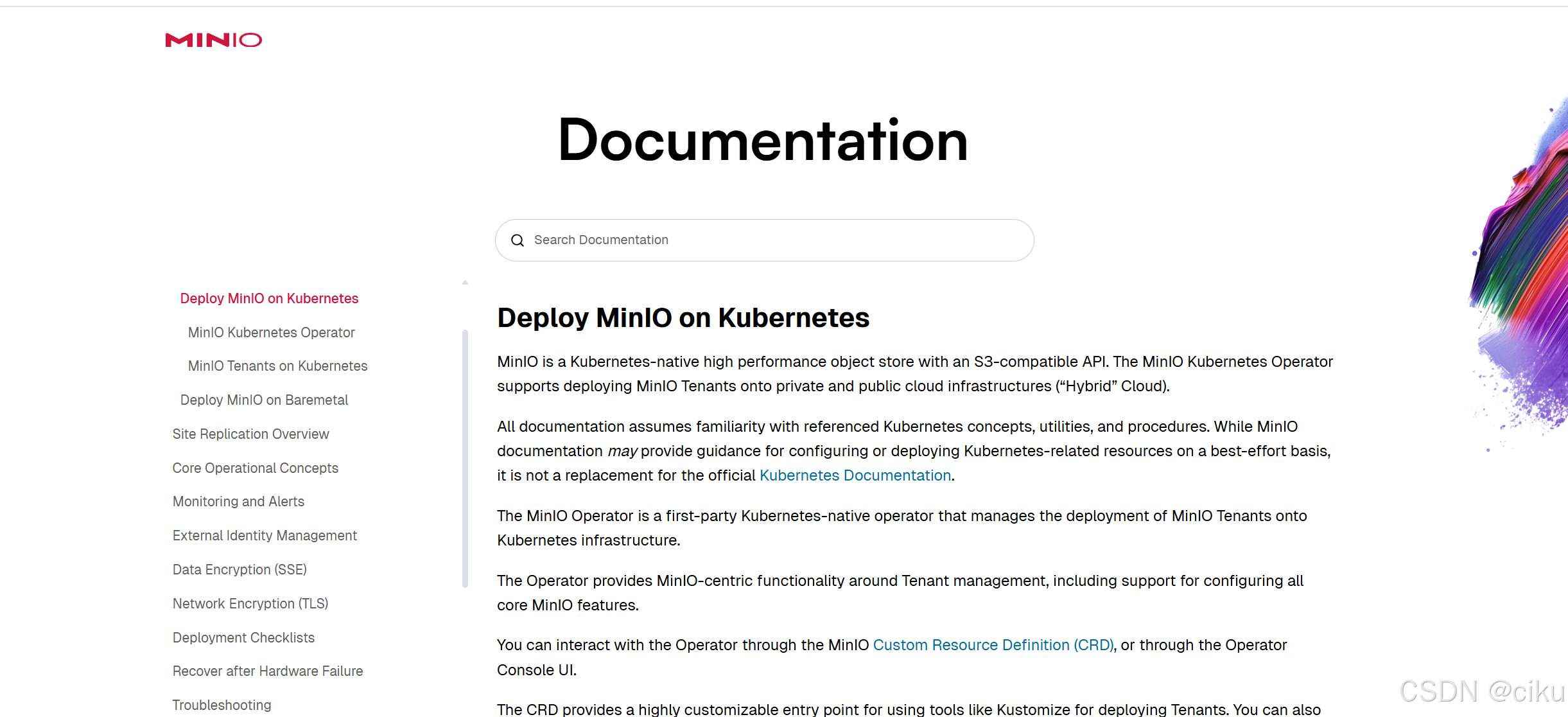The width and height of the screenshot is (1568, 717).
Task: Go to Troubleshooting section
Action: [222, 705]
